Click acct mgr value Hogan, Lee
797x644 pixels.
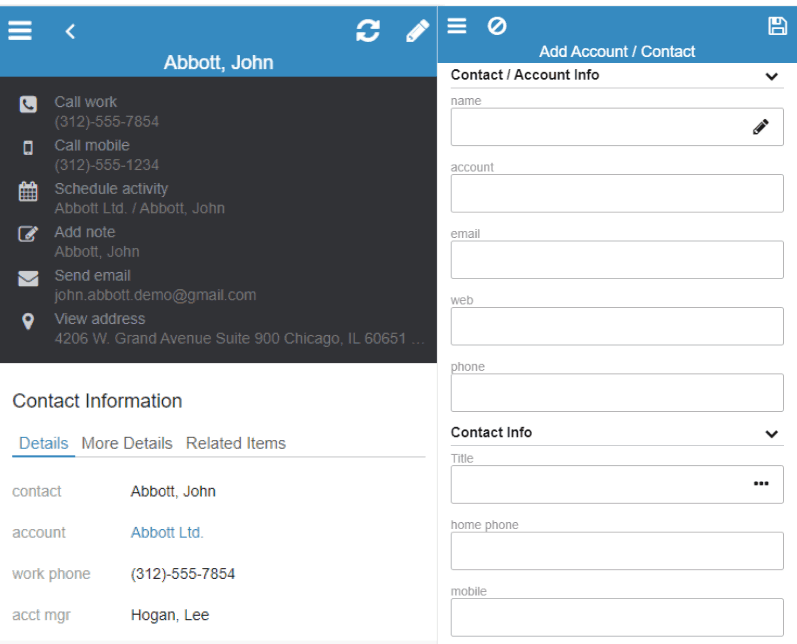[x=170, y=615]
